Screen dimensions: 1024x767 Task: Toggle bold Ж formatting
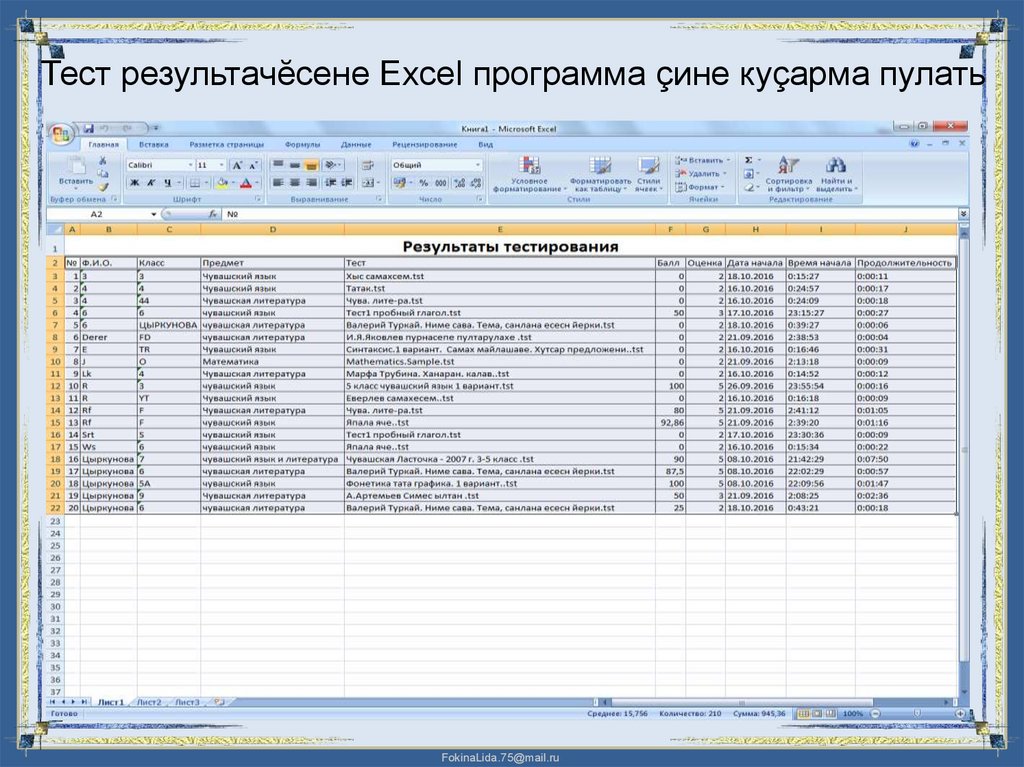[x=135, y=183]
